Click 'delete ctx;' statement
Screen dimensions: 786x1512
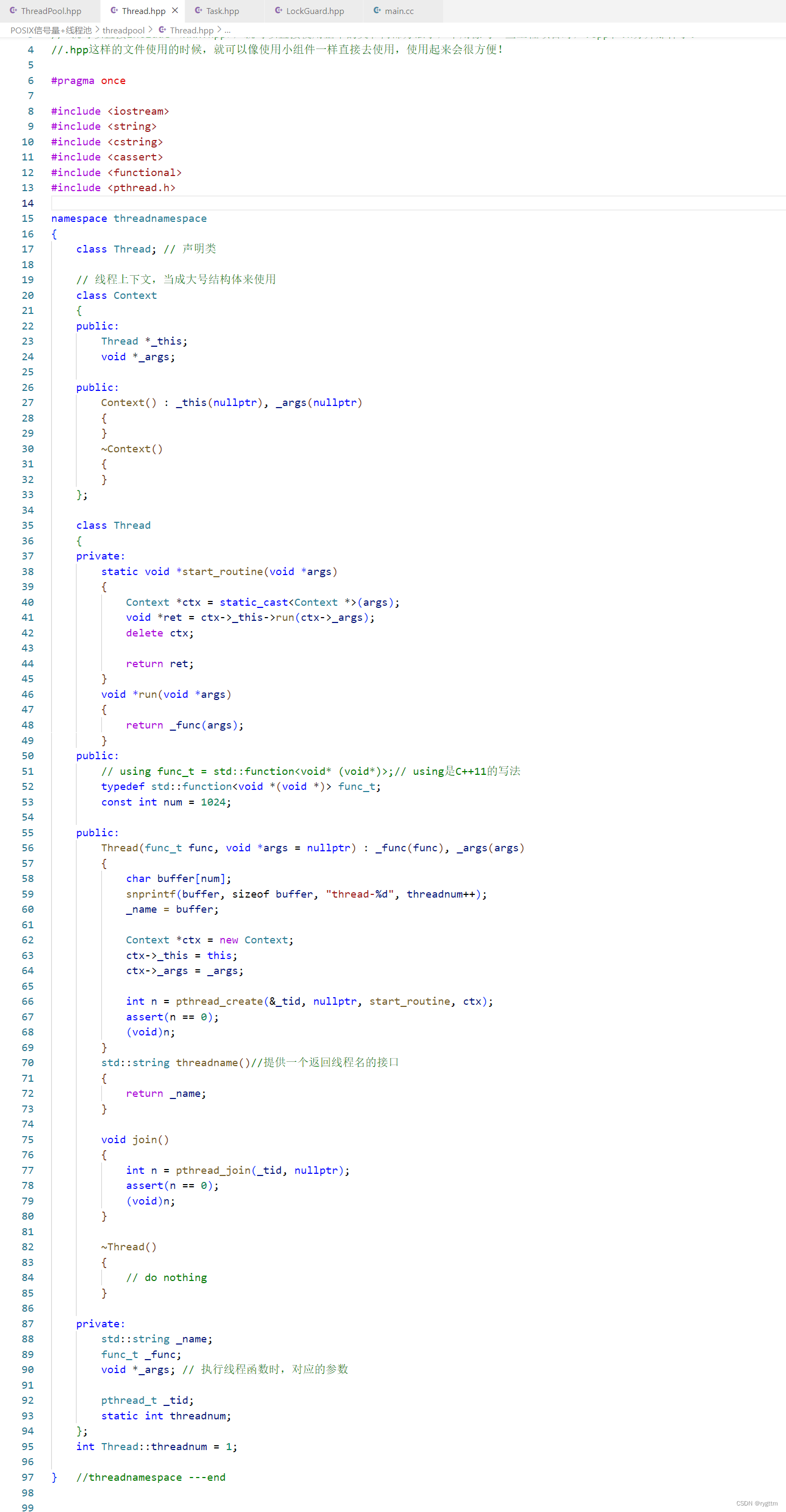tap(160, 633)
